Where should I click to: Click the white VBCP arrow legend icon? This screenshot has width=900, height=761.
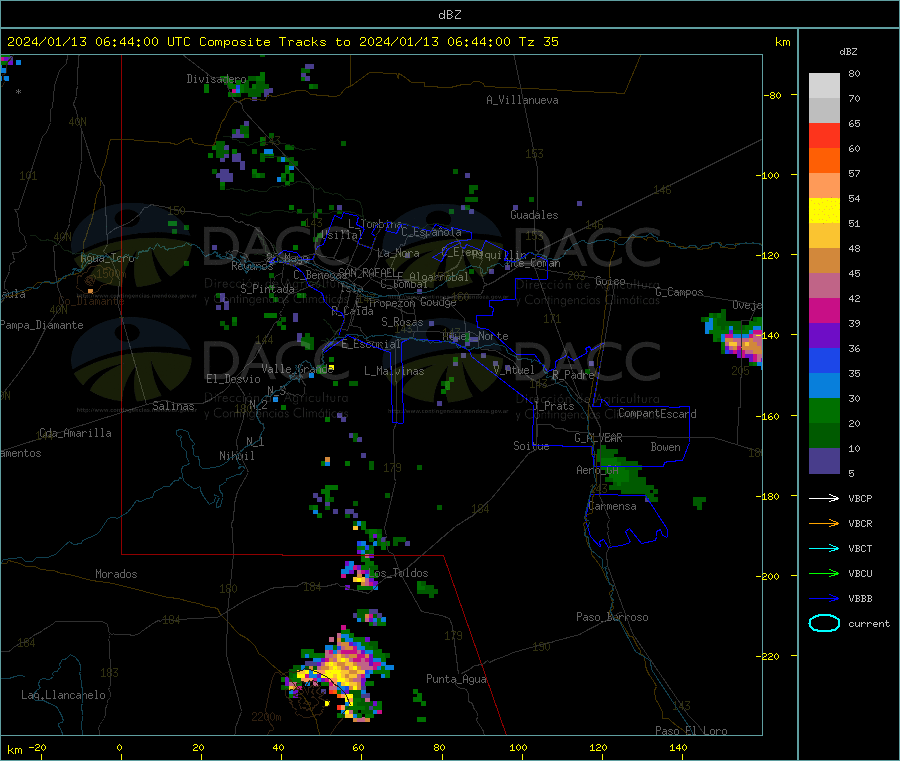tap(824, 498)
